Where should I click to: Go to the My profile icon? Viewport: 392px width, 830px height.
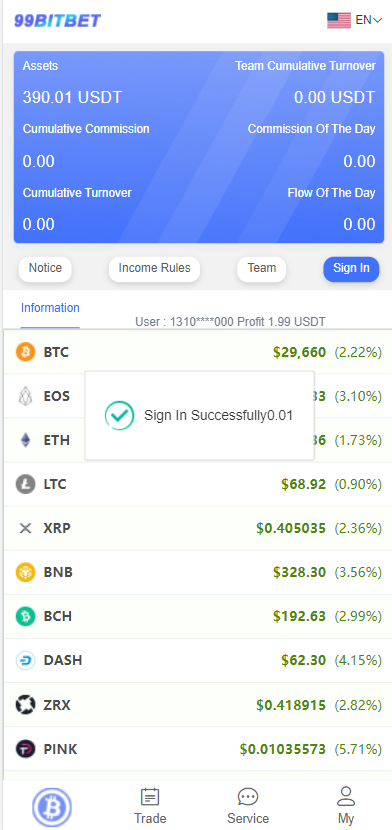[x=346, y=796]
